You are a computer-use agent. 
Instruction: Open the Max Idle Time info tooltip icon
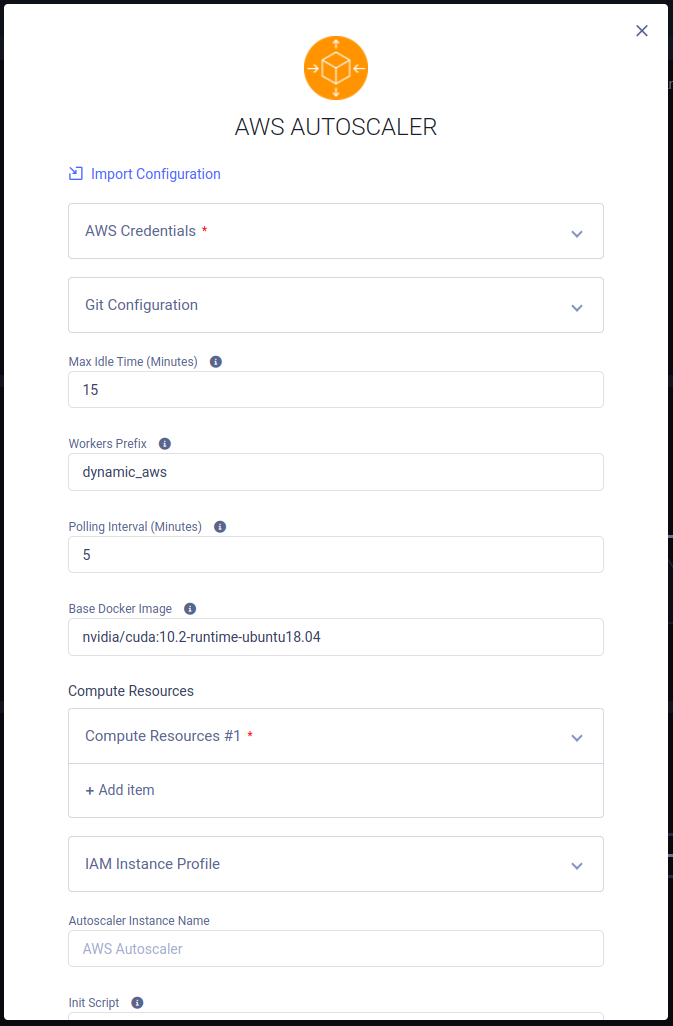215,361
